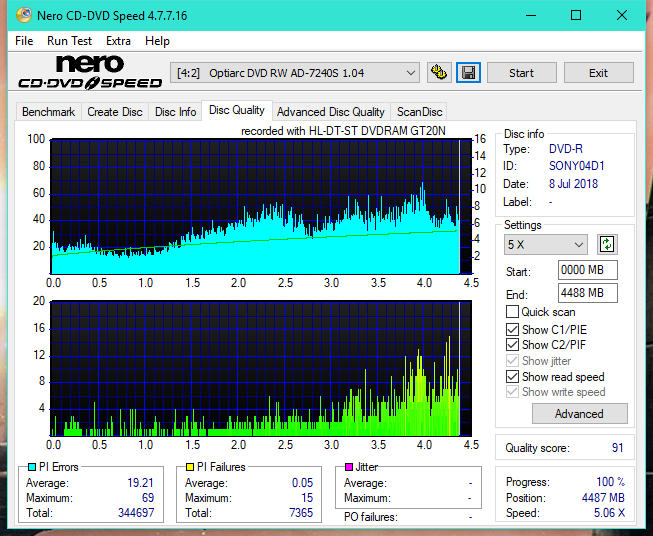Open the 5 X speed dropdown

(x=546, y=244)
